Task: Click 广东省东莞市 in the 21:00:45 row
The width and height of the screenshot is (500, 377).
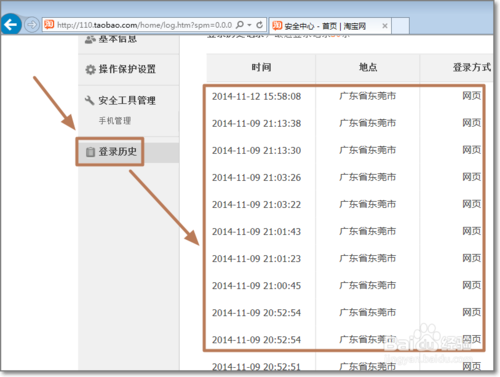Action: (x=368, y=285)
